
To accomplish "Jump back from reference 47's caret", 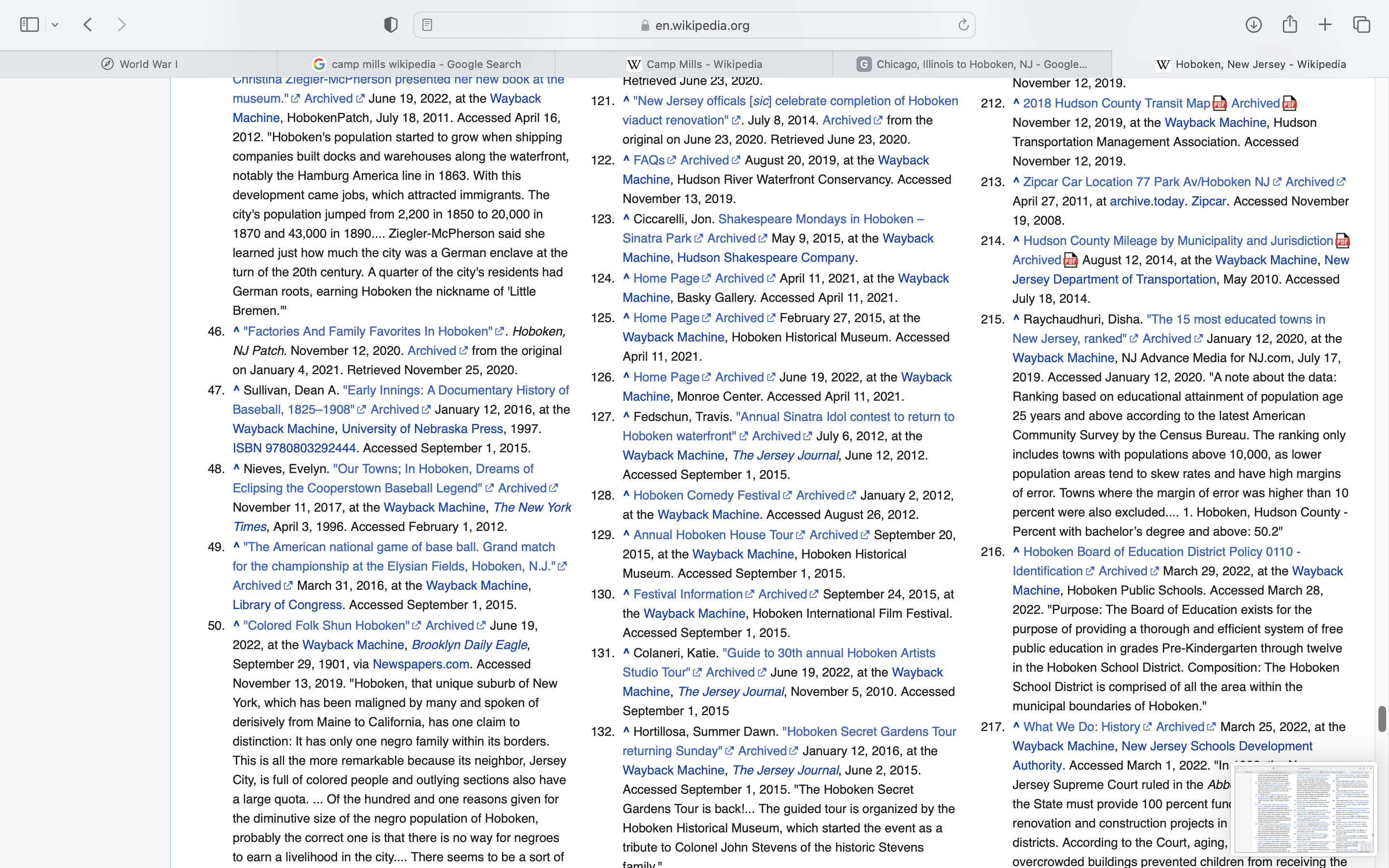I will click(x=236, y=391).
